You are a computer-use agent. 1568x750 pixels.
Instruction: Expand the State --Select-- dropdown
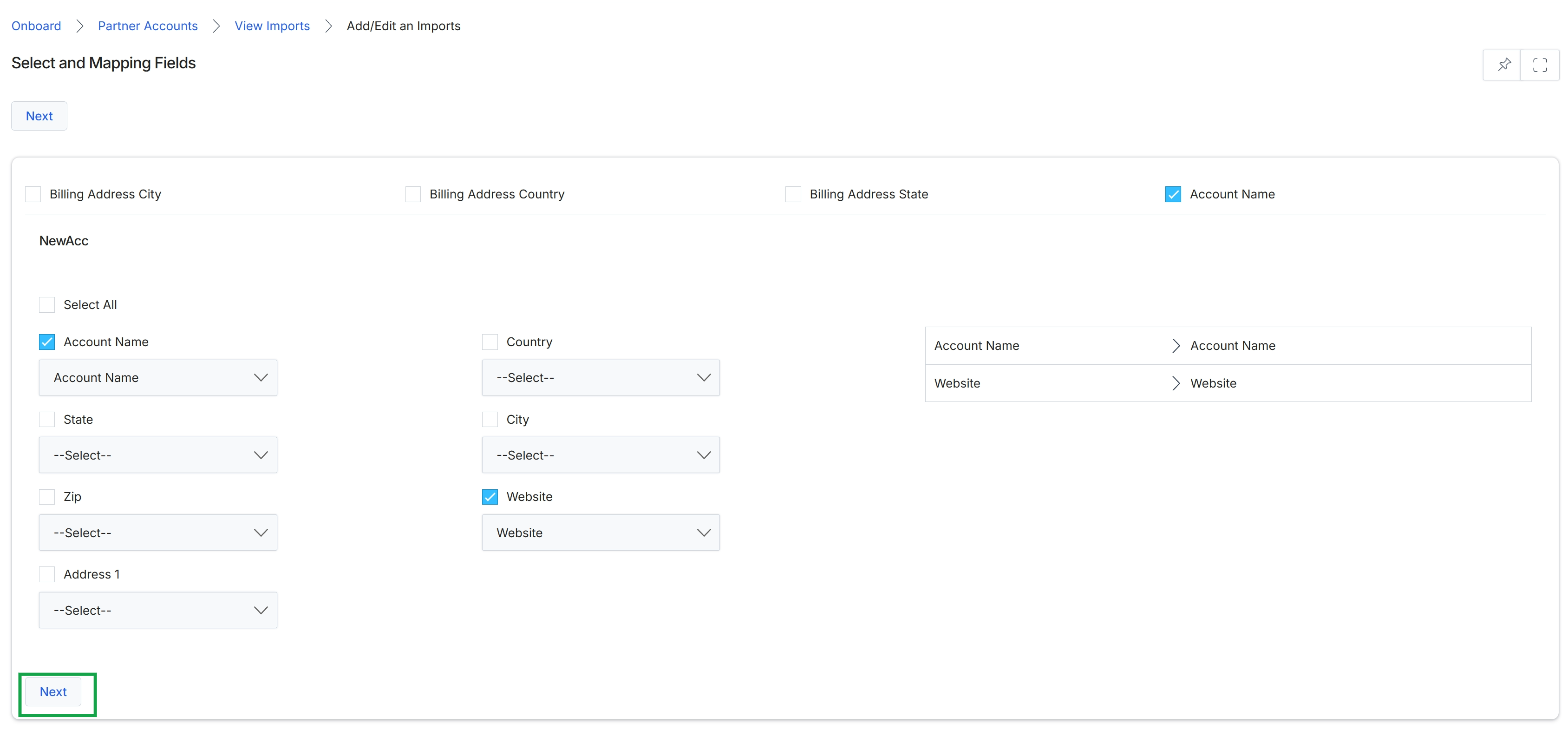tap(157, 455)
